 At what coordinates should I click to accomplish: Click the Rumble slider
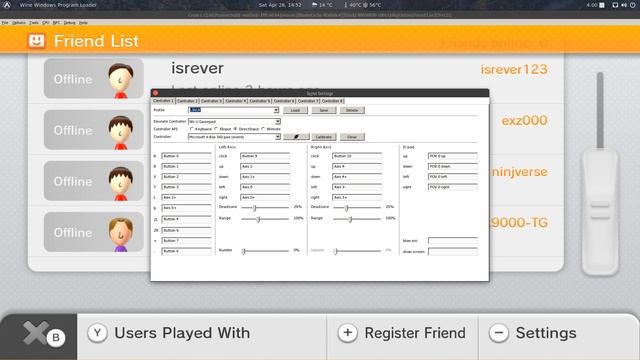point(265,251)
